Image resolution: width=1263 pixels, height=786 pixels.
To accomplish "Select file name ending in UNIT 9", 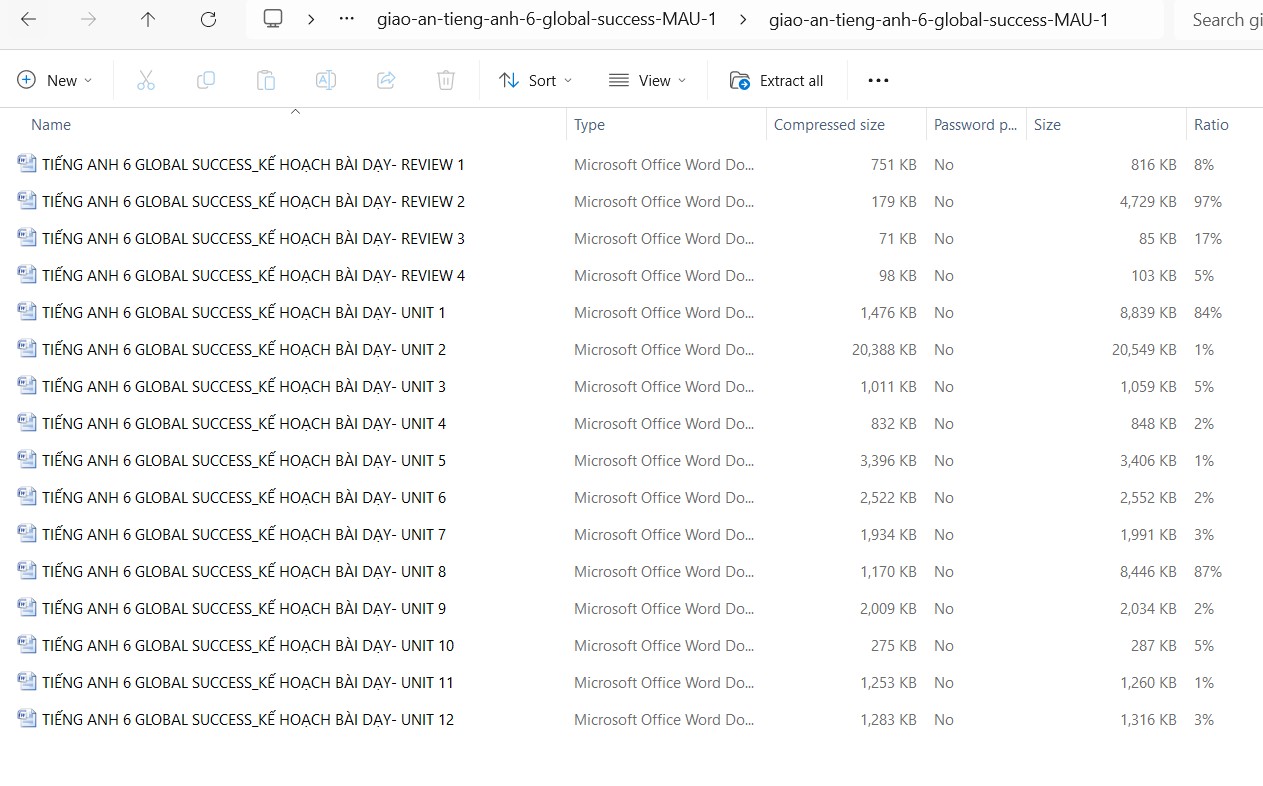I will click(244, 608).
